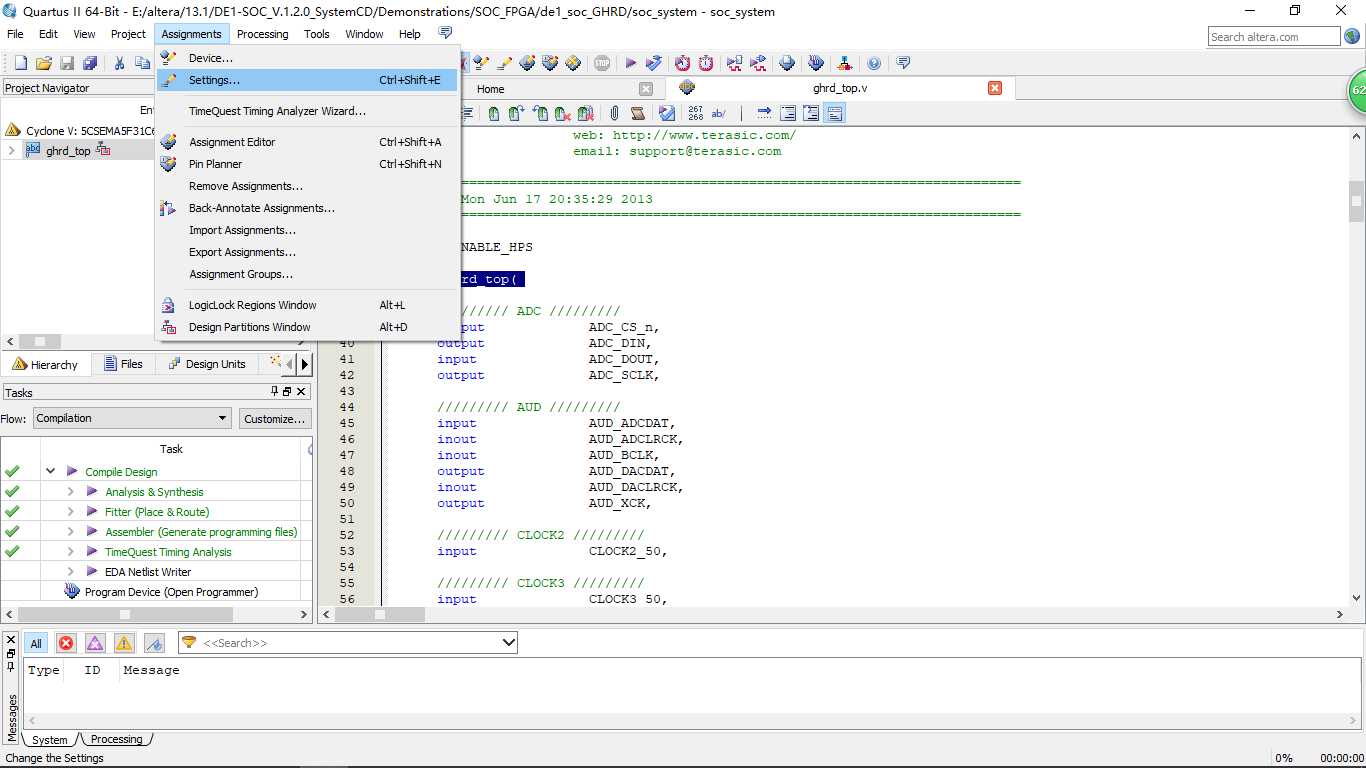This screenshot has width=1366, height=768.
Task: Open the message Search combo box dropdown
Action: point(508,642)
